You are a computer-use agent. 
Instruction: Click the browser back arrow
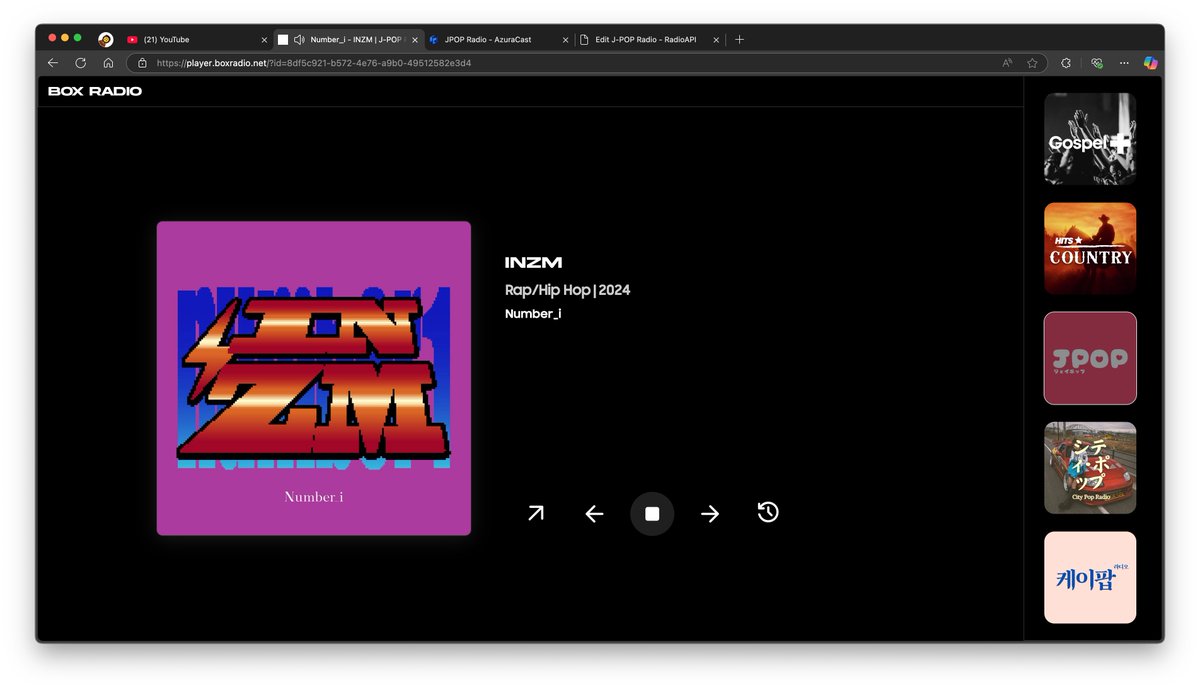[x=53, y=63]
